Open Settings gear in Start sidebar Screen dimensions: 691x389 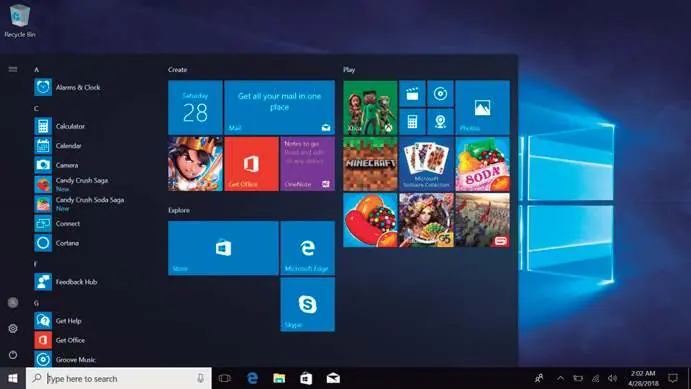pyautogui.click(x=13, y=328)
